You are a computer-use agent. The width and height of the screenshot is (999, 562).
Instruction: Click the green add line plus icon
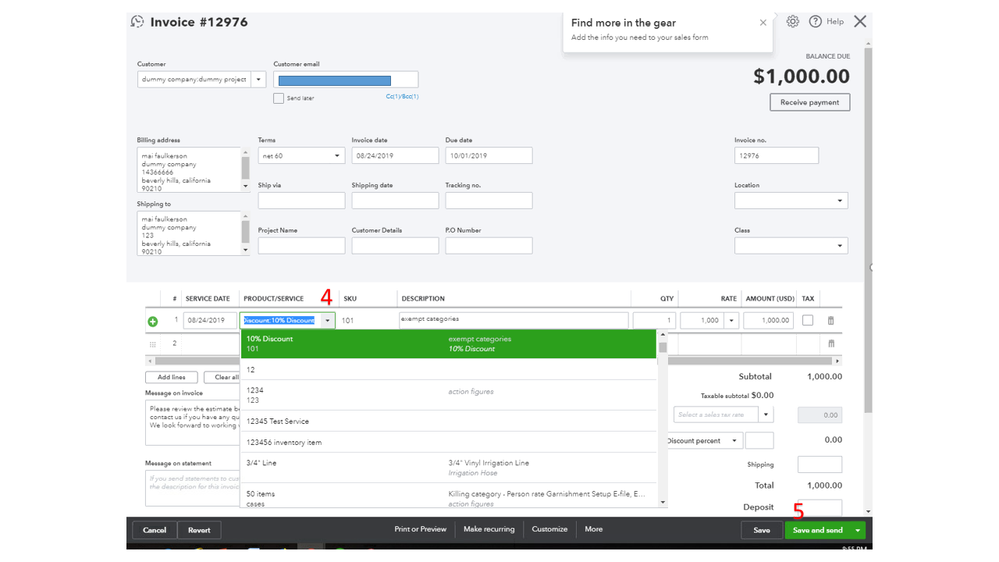pos(152,322)
